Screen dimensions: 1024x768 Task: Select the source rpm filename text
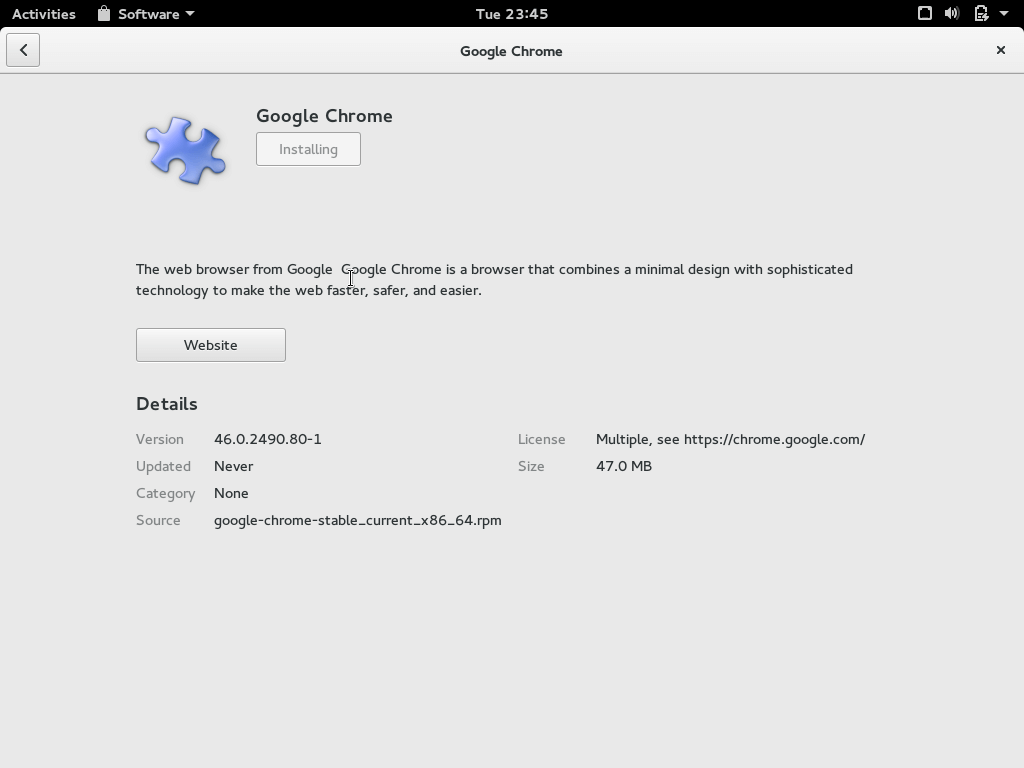click(x=358, y=519)
